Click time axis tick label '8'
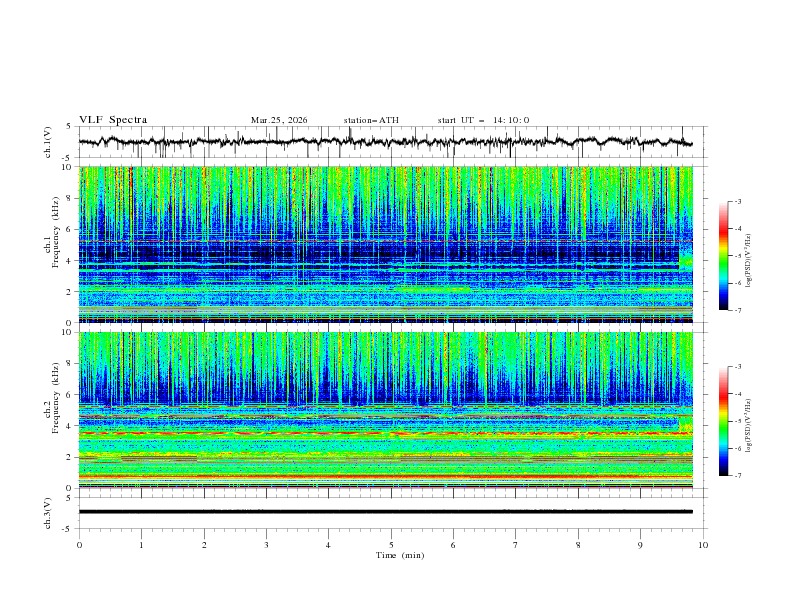Screen dimensions: 792x612 click(578, 545)
